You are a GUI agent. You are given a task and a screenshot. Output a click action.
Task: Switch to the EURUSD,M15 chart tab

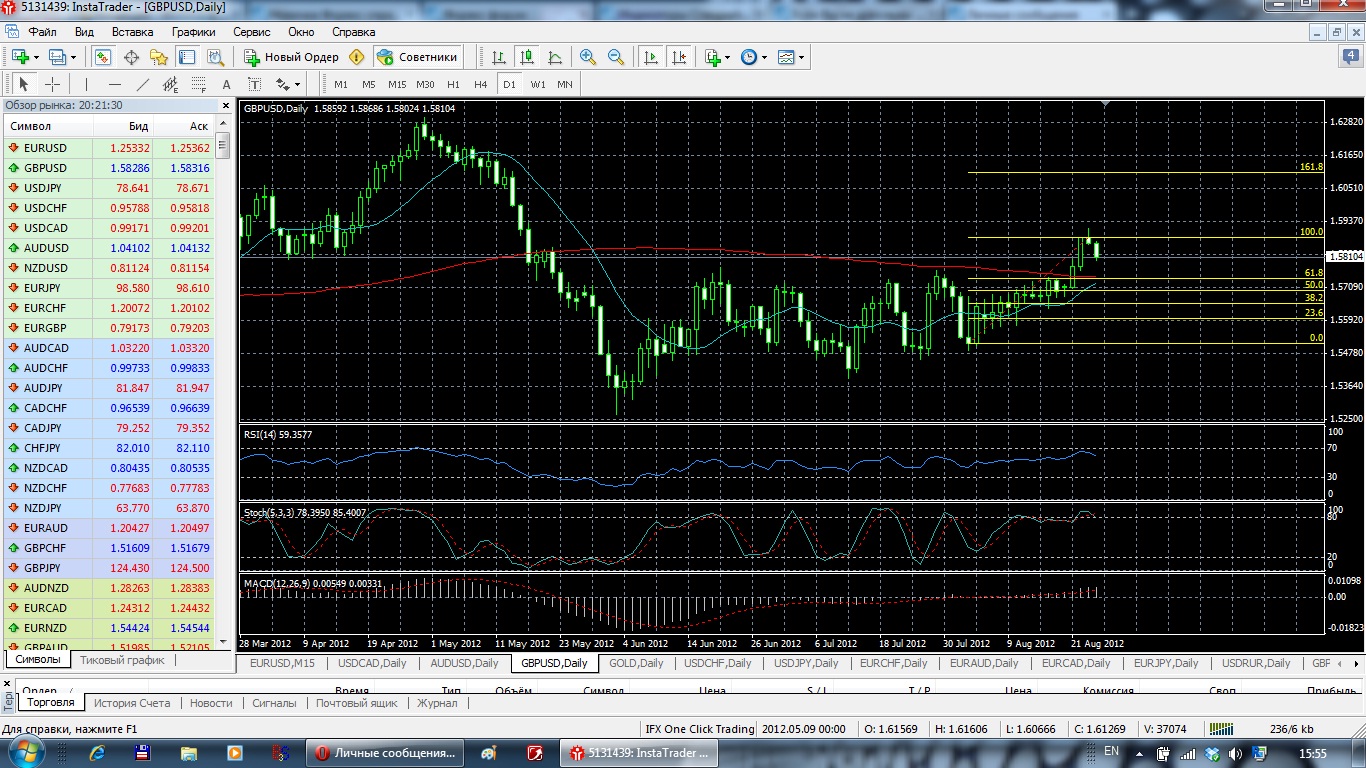pos(282,663)
